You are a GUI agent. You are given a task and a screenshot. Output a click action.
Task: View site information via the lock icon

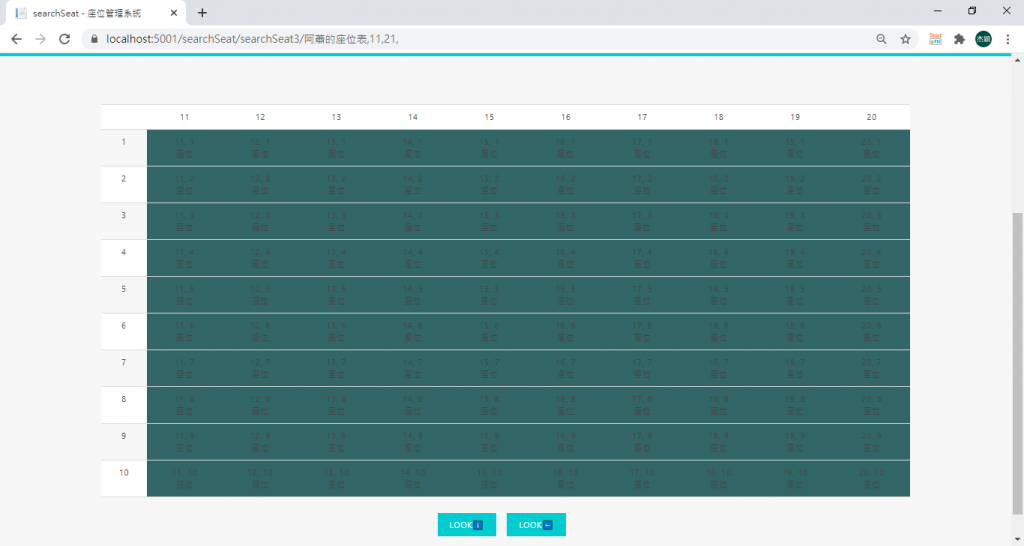pyautogui.click(x=94, y=39)
